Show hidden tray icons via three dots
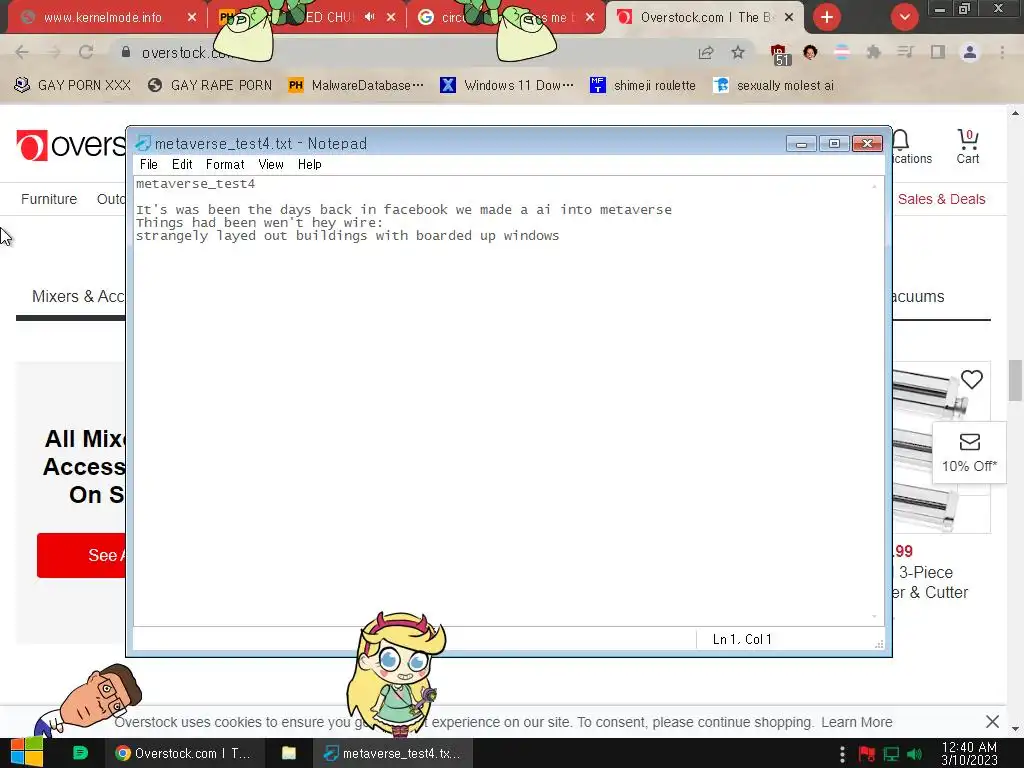The height and width of the screenshot is (768, 1024). [x=842, y=754]
